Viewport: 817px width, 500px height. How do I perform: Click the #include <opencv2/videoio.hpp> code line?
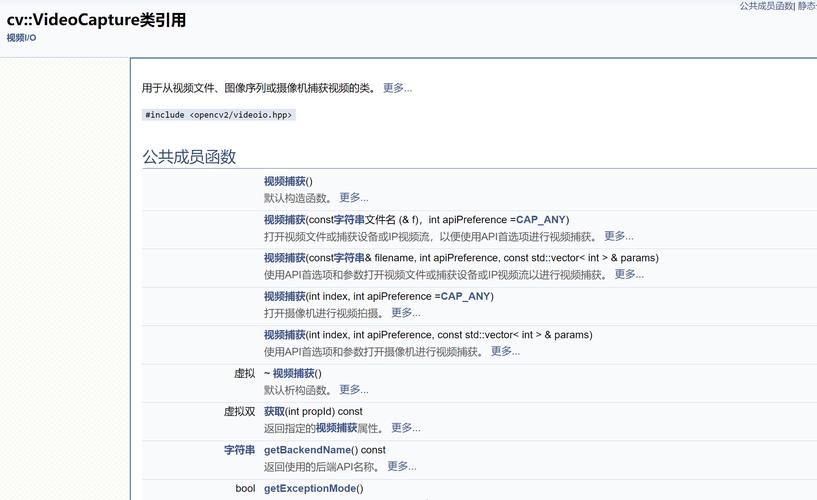(x=218, y=115)
